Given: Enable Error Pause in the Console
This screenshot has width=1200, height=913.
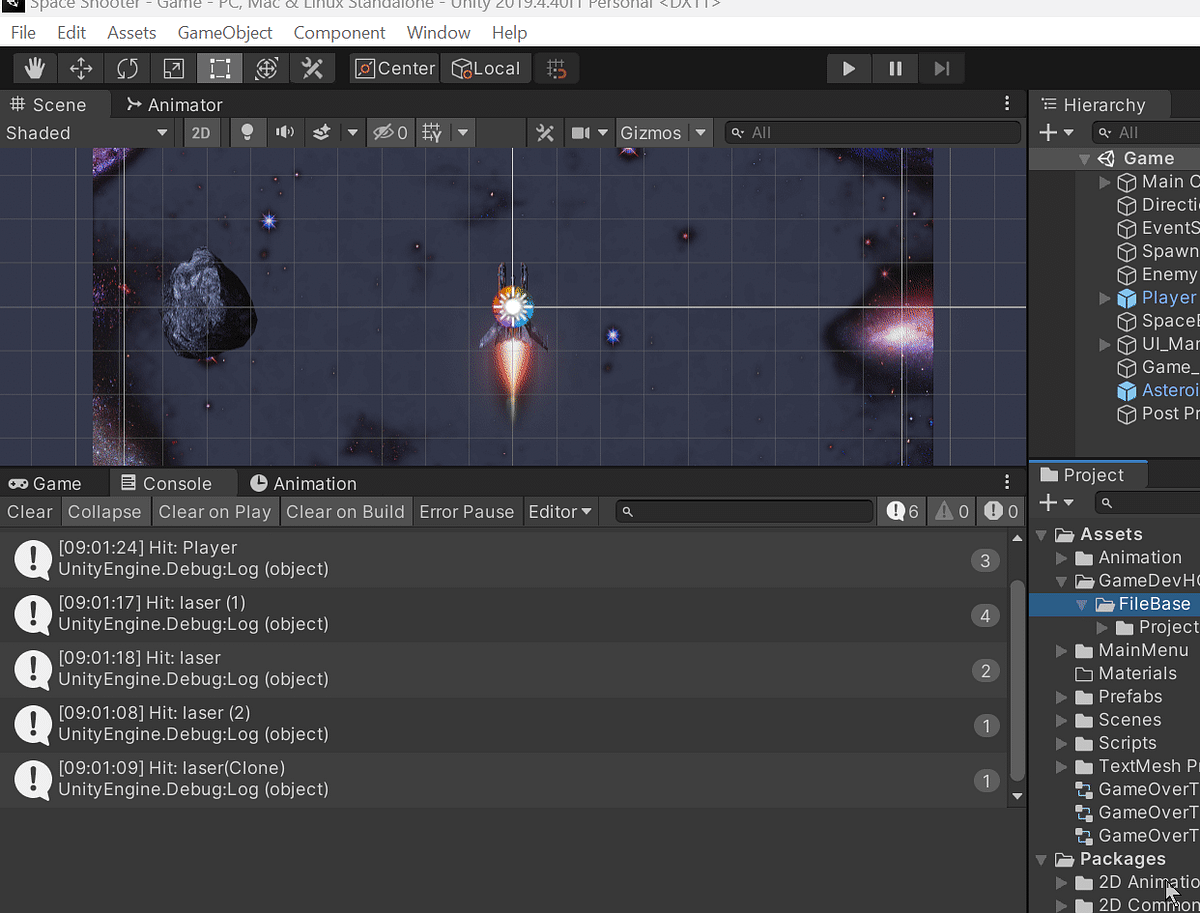Looking at the screenshot, I should click(x=467, y=511).
